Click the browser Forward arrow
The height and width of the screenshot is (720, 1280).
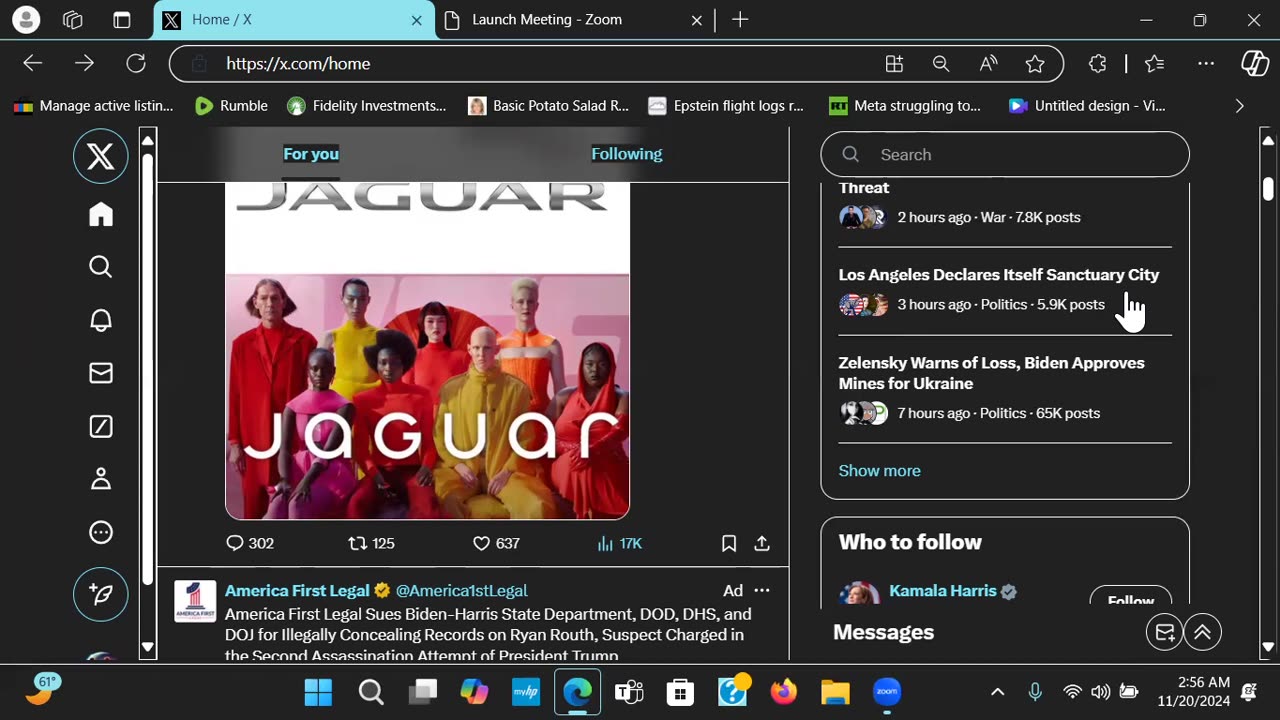pos(84,64)
